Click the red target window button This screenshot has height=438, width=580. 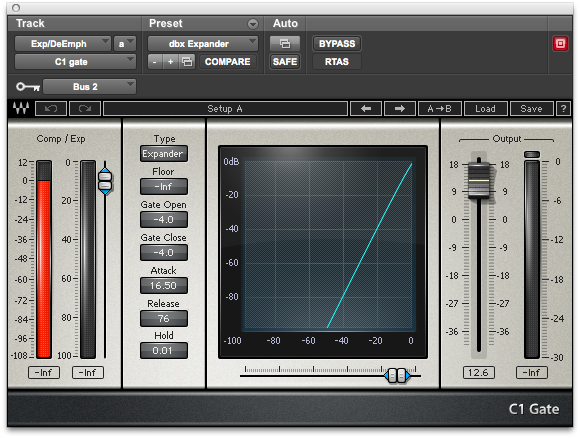point(560,44)
